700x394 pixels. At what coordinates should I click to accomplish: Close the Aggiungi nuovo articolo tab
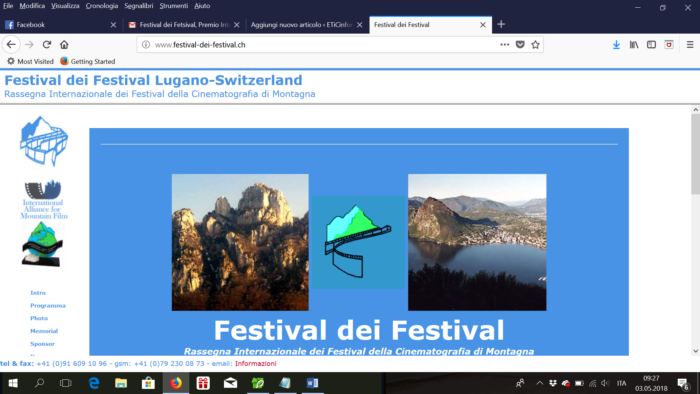click(359, 25)
